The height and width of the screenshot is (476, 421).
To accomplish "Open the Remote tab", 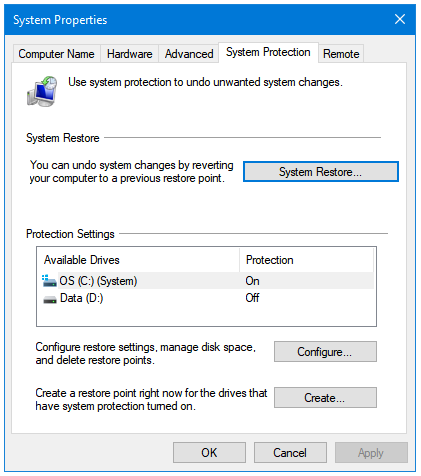I will pyautogui.click(x=341, y=54).
